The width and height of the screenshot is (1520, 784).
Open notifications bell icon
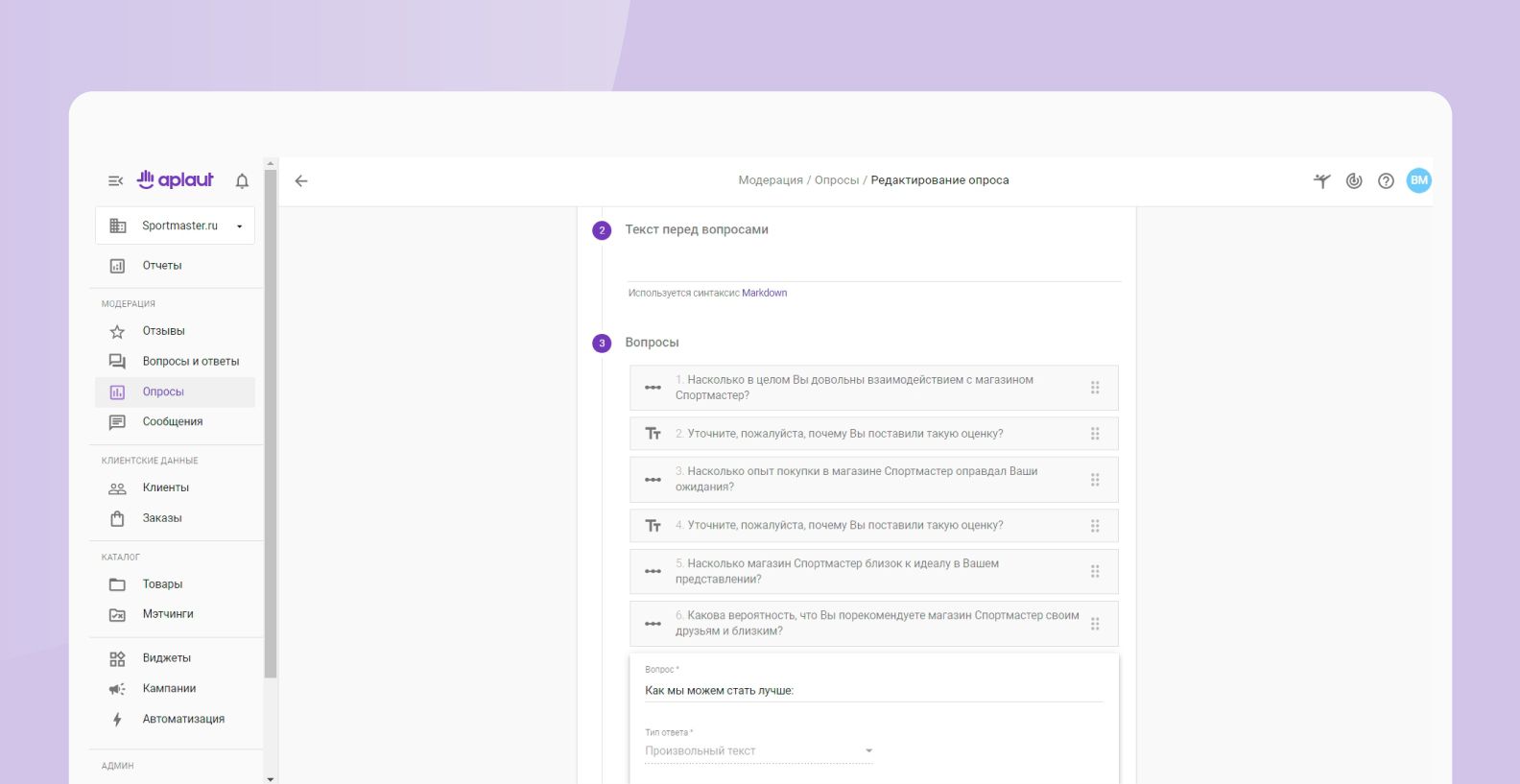[x=242, y=180]
